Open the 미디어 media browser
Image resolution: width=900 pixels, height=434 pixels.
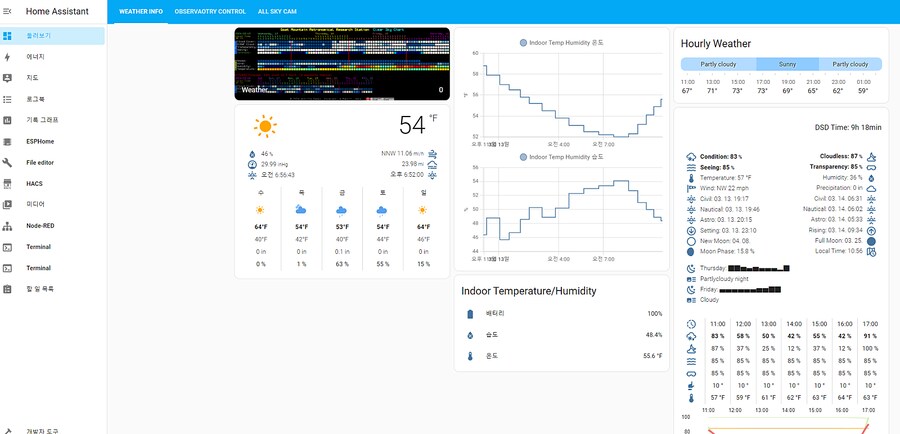click(53, 204)
